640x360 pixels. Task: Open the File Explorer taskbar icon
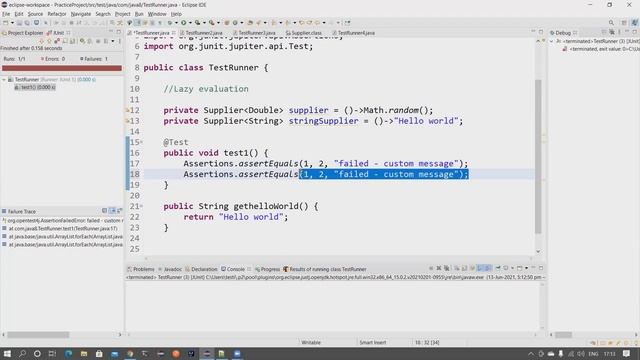(x=84, y=353)
